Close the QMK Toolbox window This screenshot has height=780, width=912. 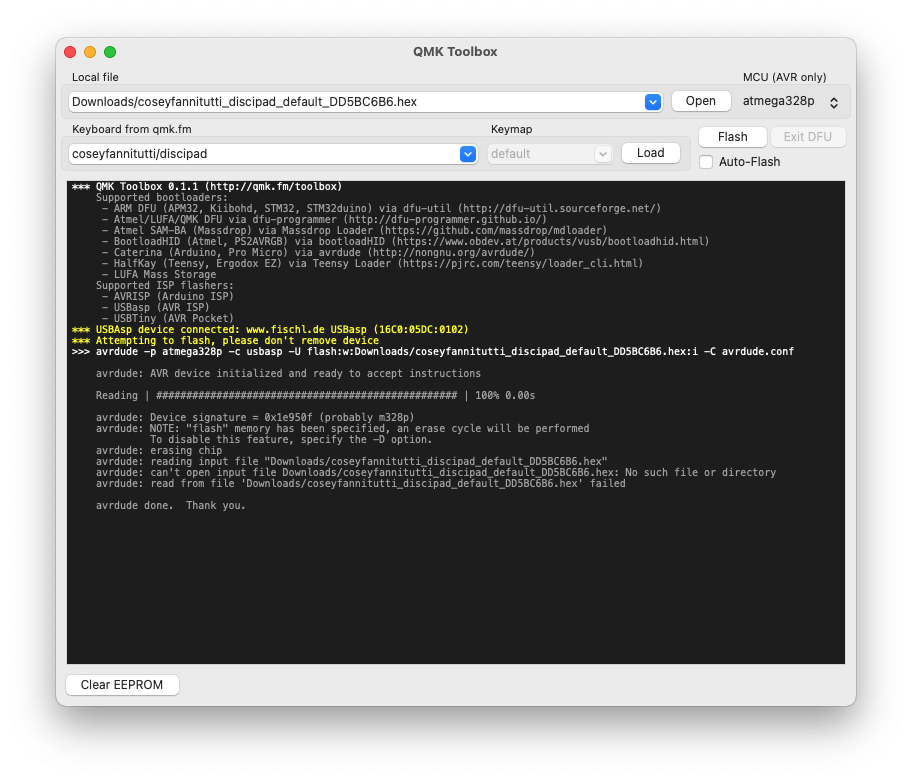70,52
